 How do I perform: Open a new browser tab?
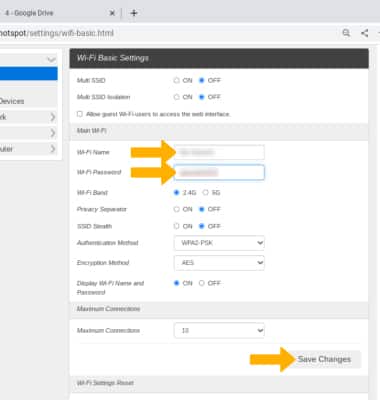pos(134,13)
